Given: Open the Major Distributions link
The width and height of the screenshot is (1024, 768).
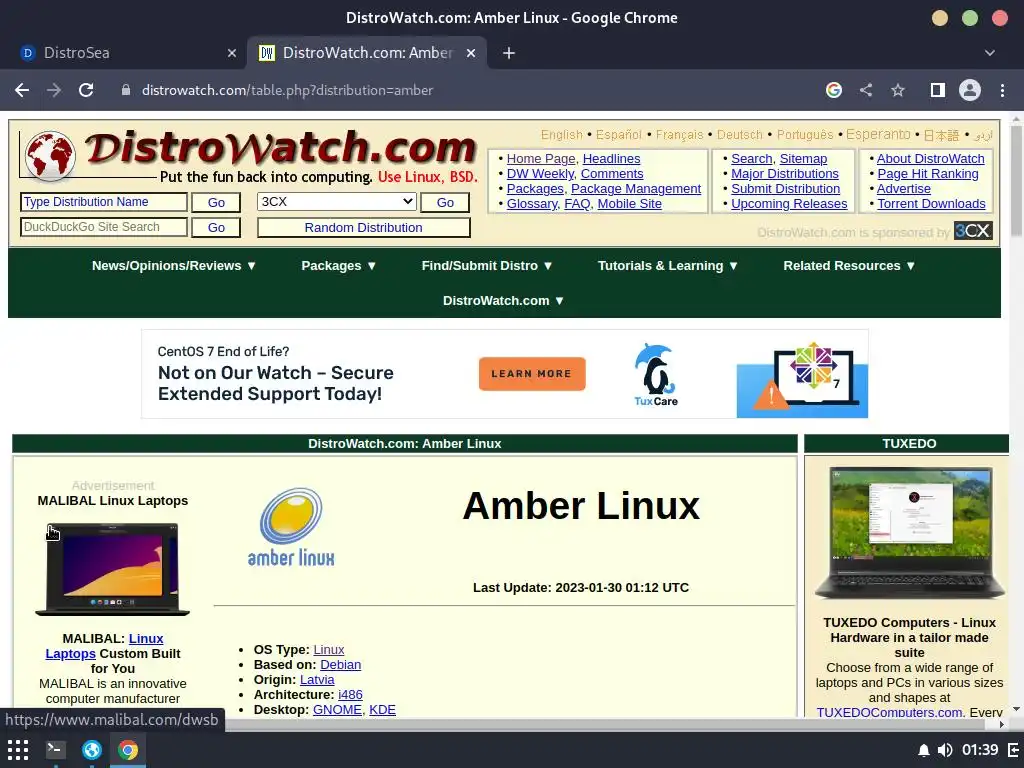Looking at the screenshot, I should [785, 174].
